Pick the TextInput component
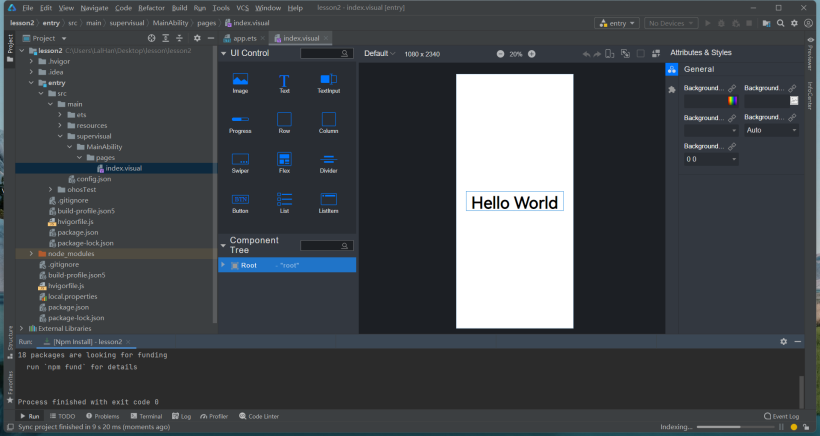Screen dimensions: 820x436 [x=328, y=79]
